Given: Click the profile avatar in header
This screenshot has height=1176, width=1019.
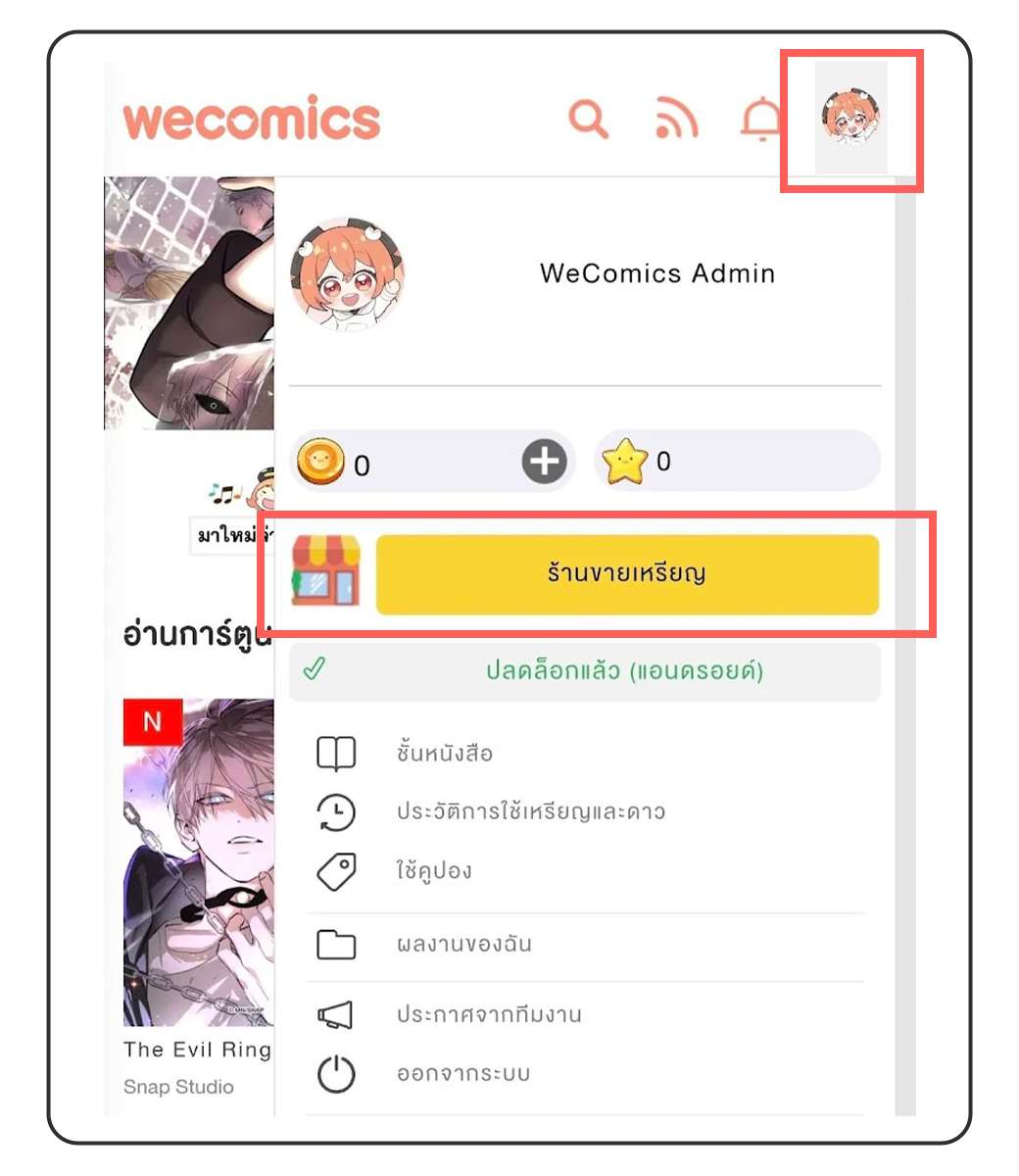Looking at the screenshot, I should [x=851, y=118].
